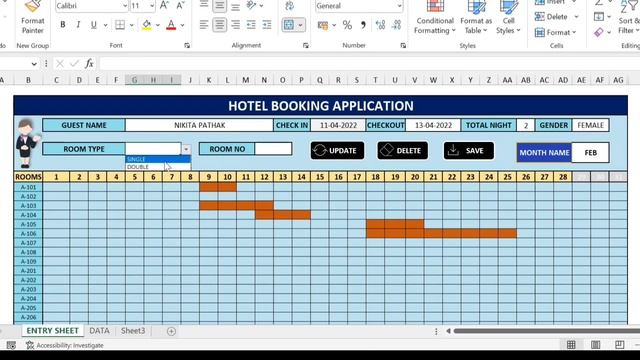Toggle middle vertical alignment

[220, 6]
